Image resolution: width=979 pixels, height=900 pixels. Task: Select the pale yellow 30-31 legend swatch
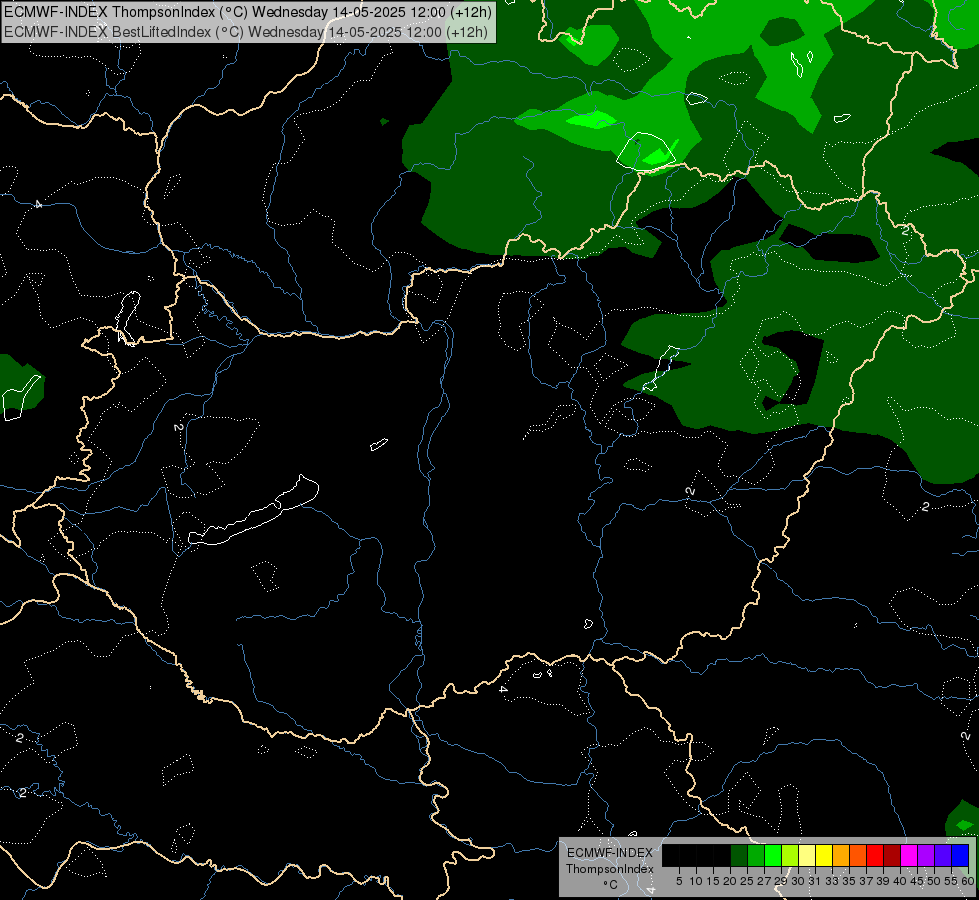[807, 855]
